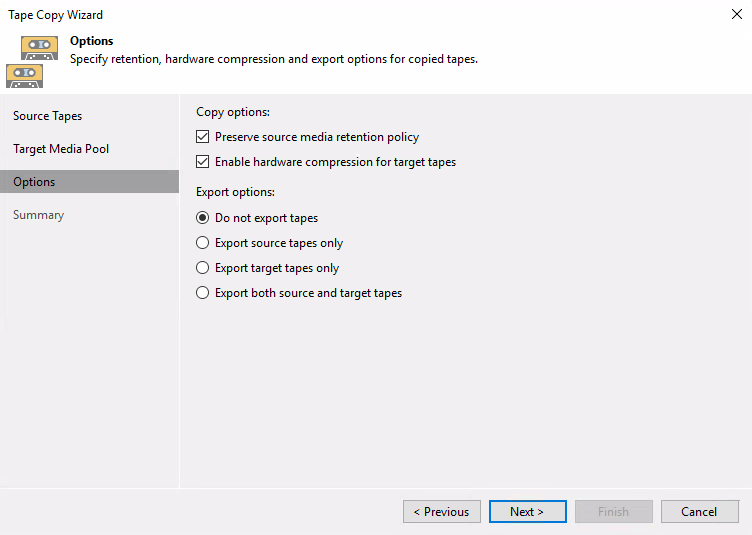
Task: Open the Target Media Pool step
Action: click(61, 149)
